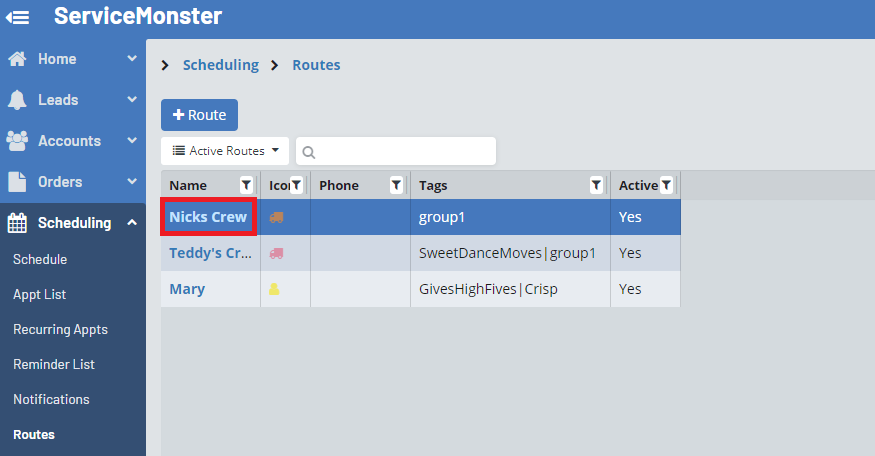This screenshot has width=875, height=456.
Task: Open Appt List in the sidebar
Action: pyautogui.click(x=40, y=295)
